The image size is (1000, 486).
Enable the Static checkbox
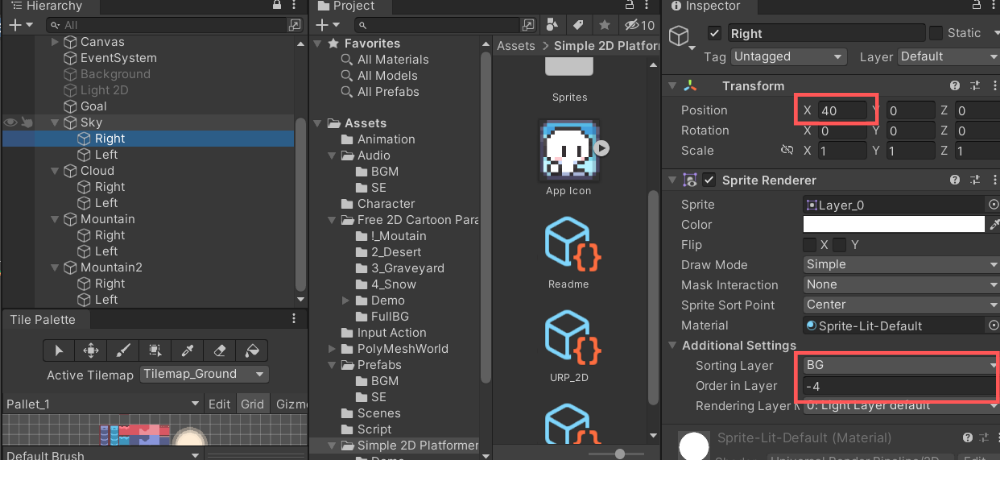936,33
